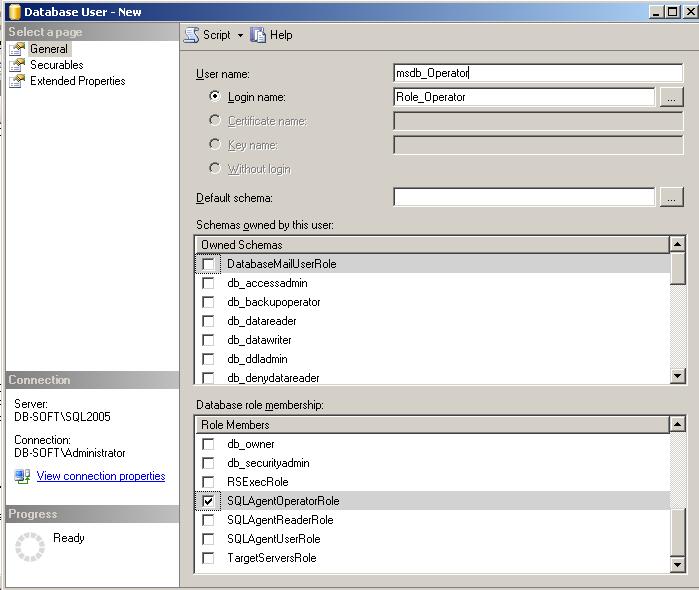
Task: Click the server name DB-SOFT\SQL2005 text
Action: pos(62,417)
